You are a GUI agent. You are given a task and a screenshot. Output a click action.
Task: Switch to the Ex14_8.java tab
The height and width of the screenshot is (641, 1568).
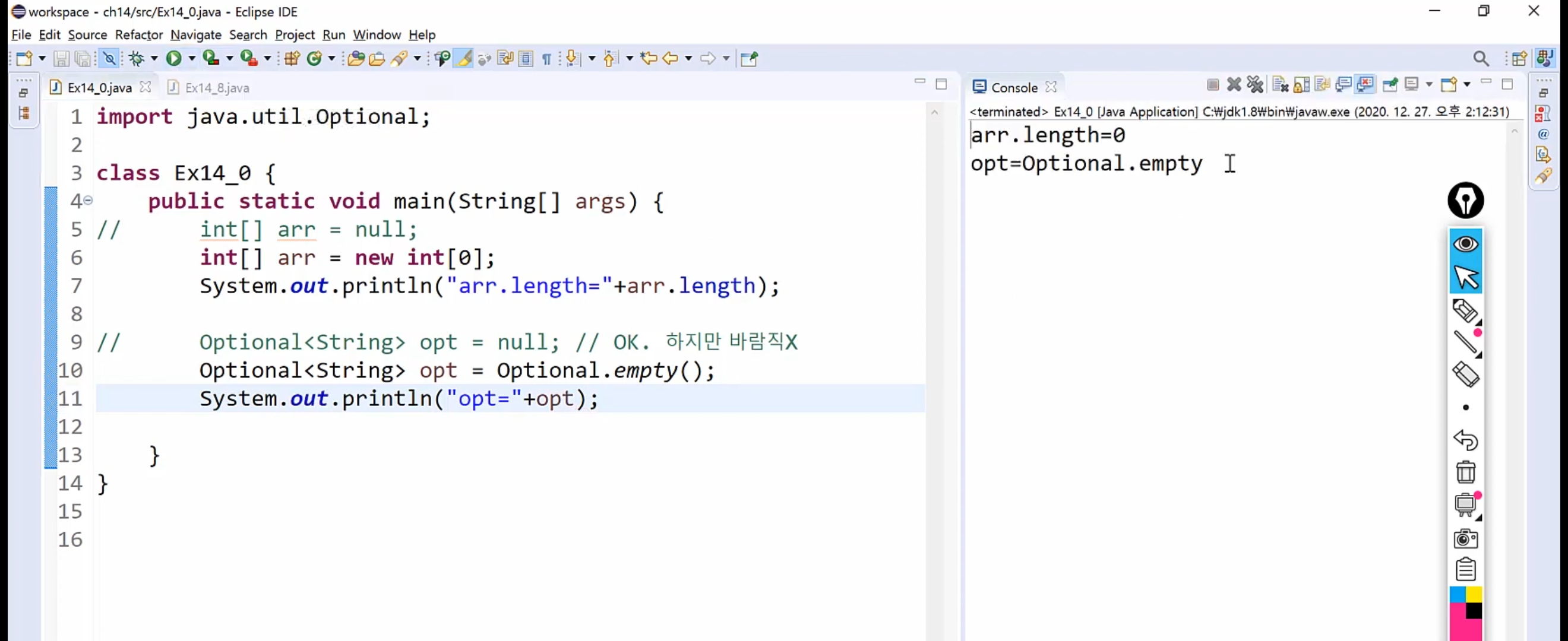(x=217, y=88)
